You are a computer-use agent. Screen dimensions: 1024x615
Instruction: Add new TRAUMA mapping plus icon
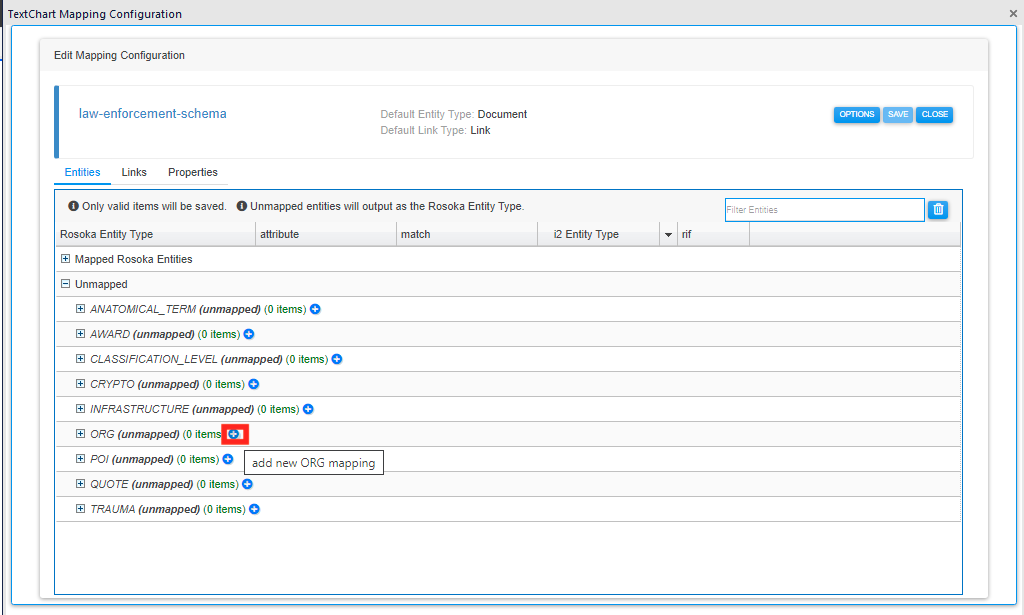pos(255,509)
